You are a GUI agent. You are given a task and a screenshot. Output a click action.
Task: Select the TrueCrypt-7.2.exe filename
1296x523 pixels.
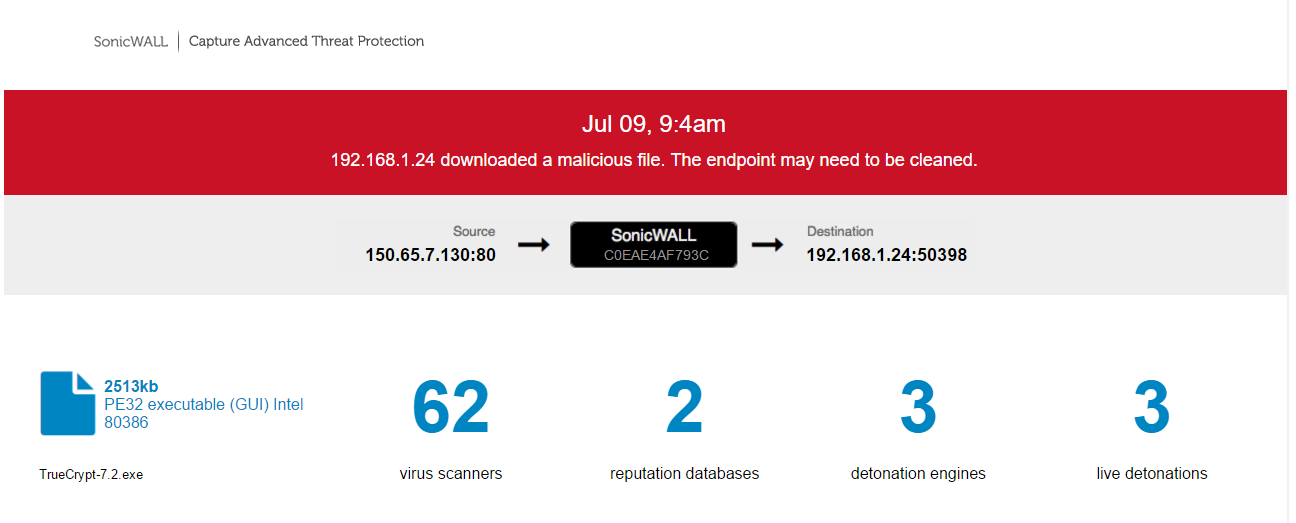tap(91, 475)
